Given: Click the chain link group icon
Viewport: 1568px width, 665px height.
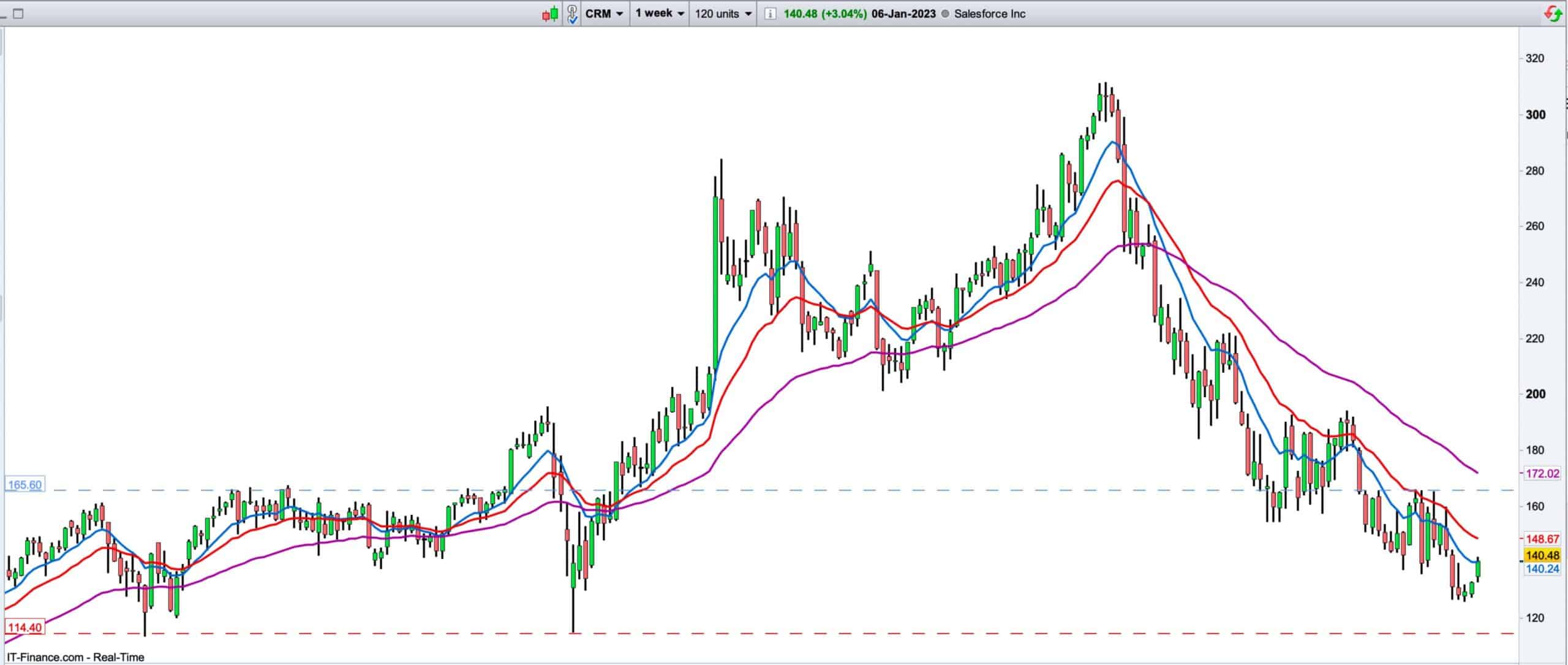Looking at the screenshot, I should [x=572, y=13].
